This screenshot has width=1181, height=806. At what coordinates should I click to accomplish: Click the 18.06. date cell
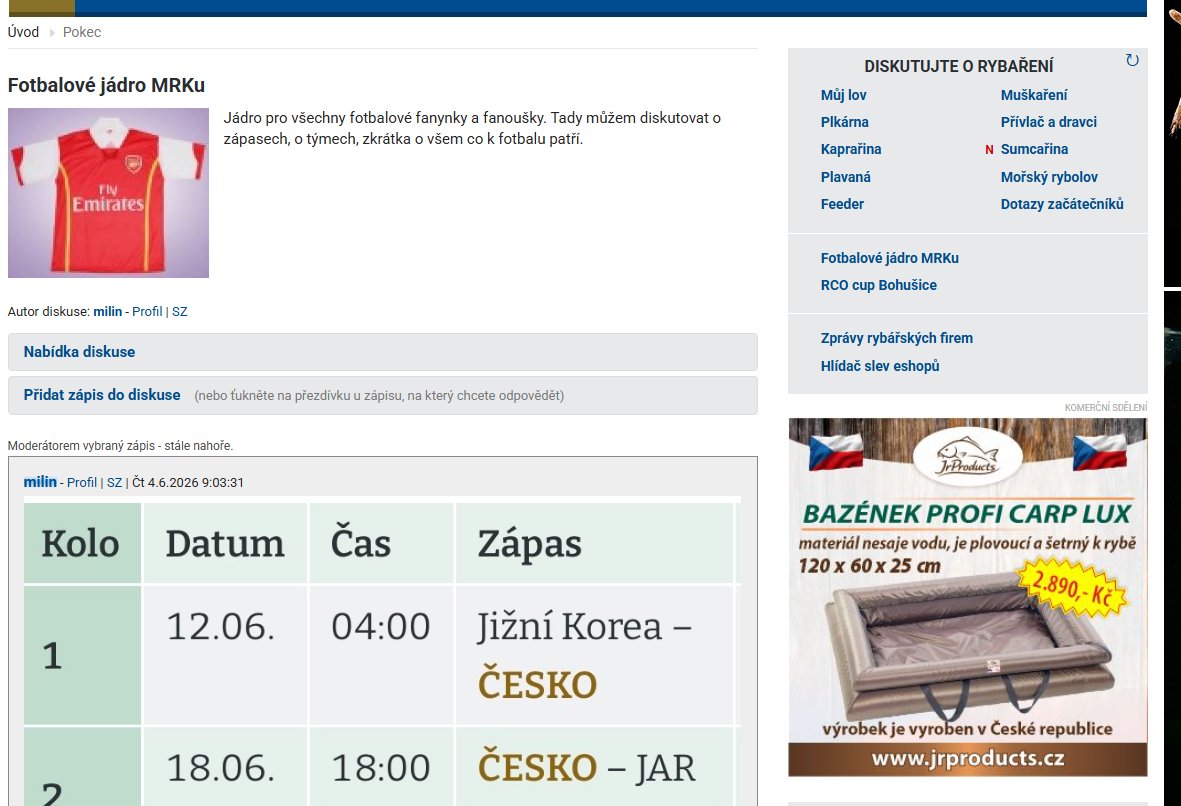[x=225, y=767]
